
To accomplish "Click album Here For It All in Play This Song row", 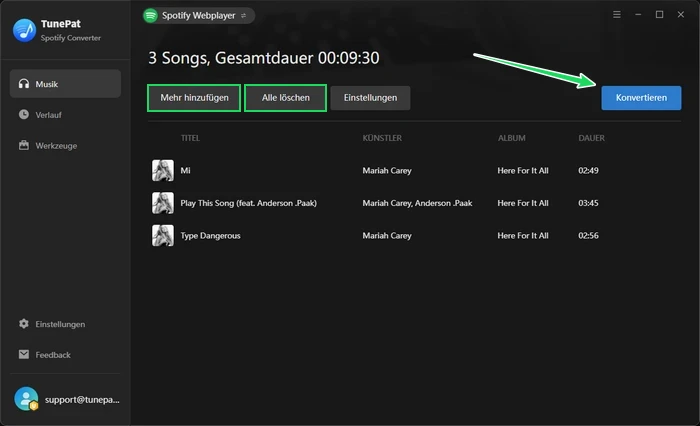I will (523, 203).
